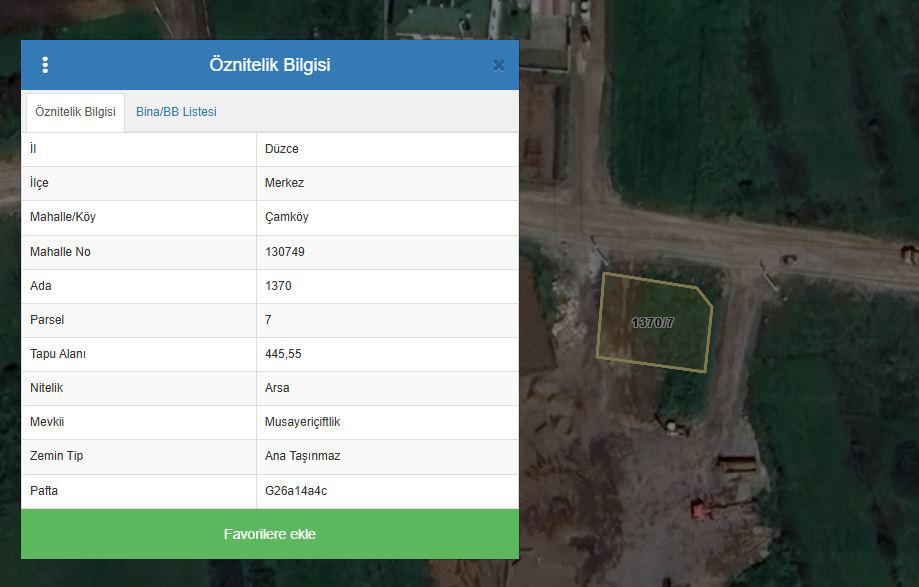Image resolution: width=919 pixels, height=587 pixels.
Task: Click the panel header title text
Action: pyautogui.click(x=270, y=65)
